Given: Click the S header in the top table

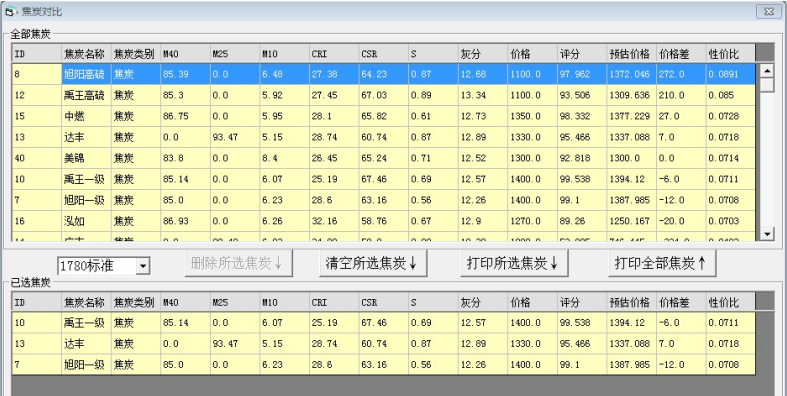Looking at the screenshot, I should (434, 54).
